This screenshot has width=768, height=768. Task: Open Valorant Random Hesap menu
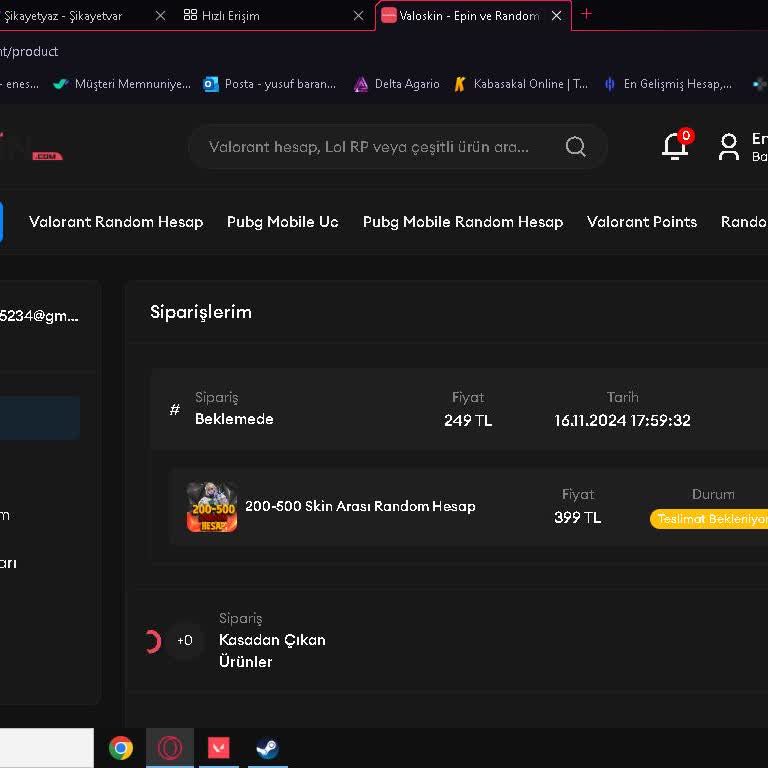116,222
